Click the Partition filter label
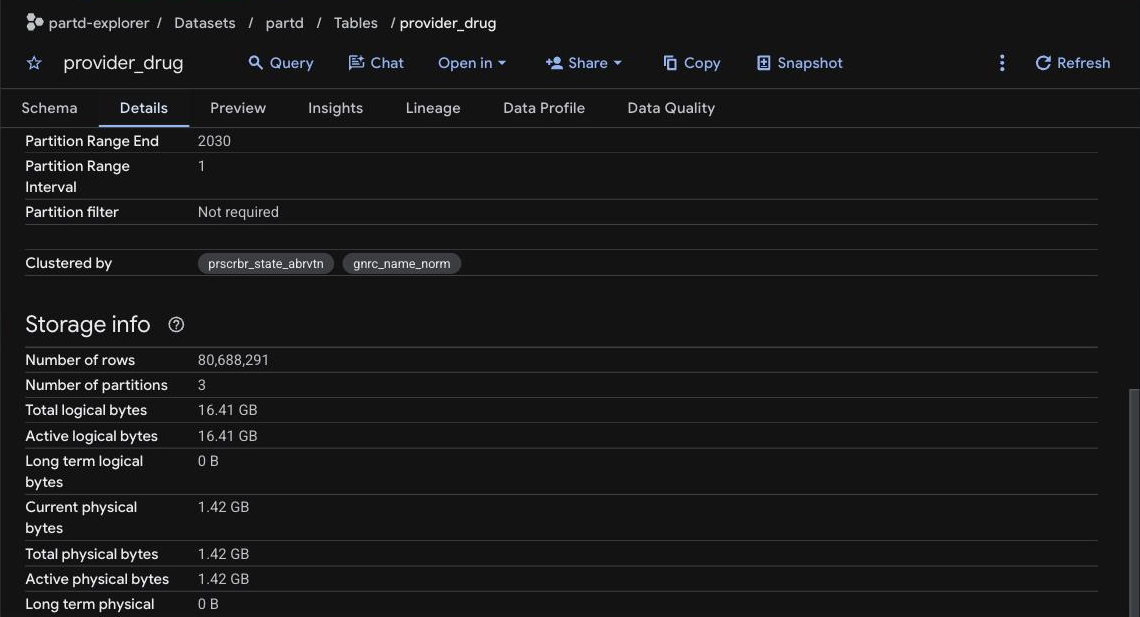Image resolution: width=1140 pixels, height=617 pixels. (71, 212)
